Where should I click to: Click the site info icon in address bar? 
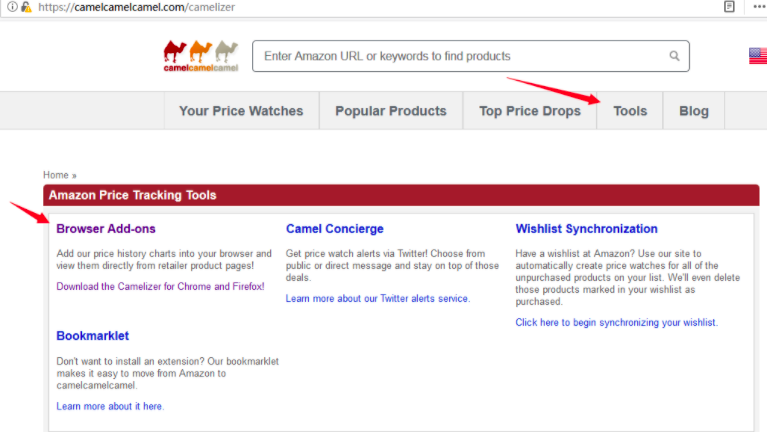(12, 7)
